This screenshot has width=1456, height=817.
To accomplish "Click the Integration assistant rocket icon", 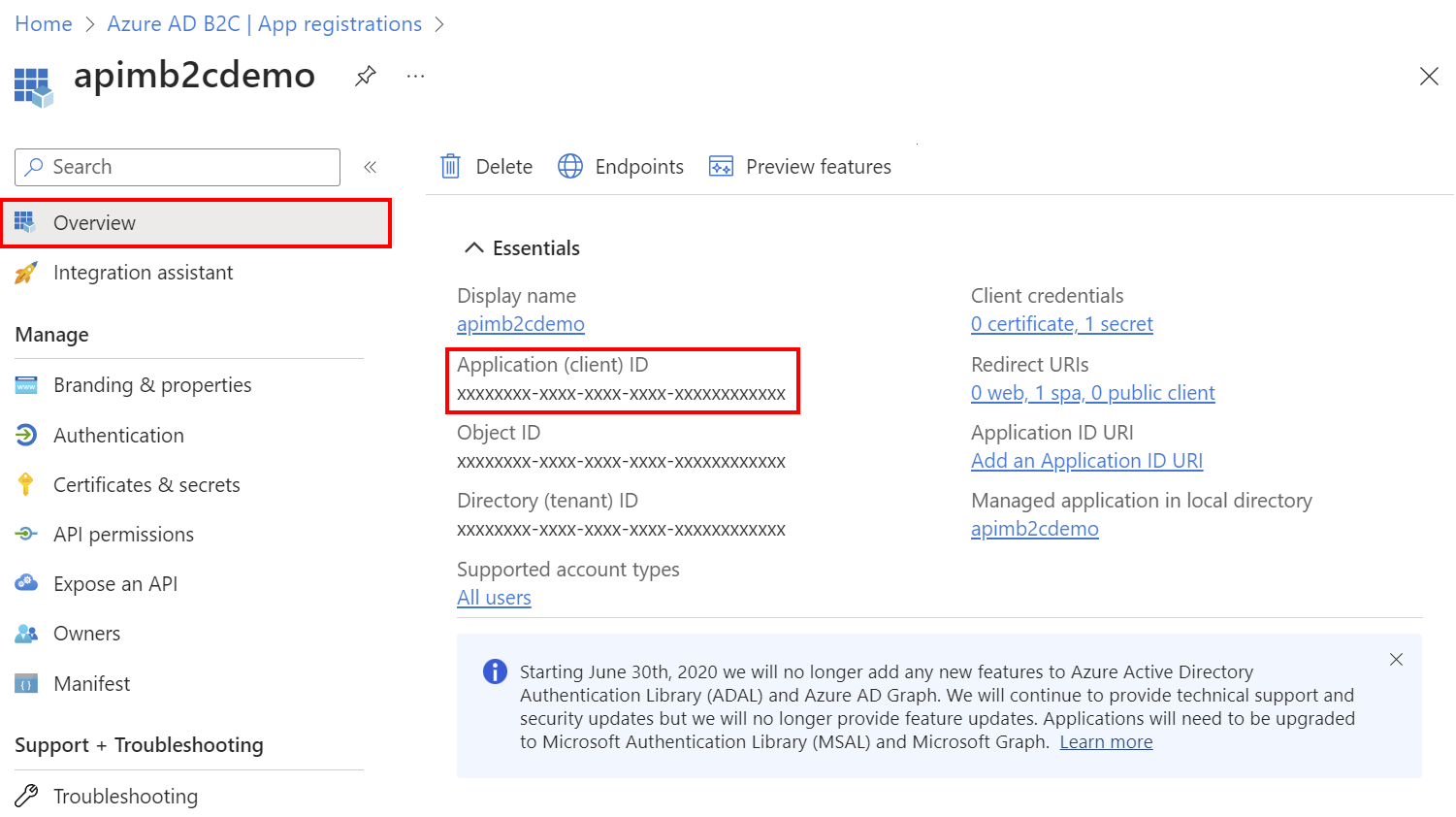I will 25,273.
